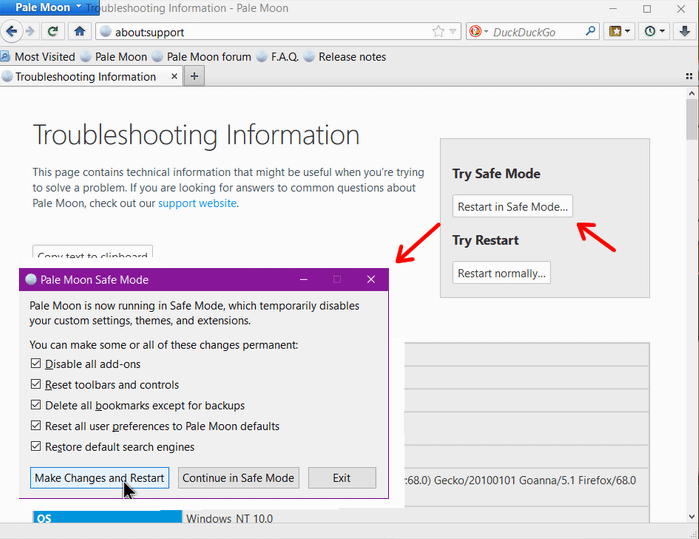Open the Most Visited bookmarks folder
This screenshot has width=699, height=539.
(x=38, y=57)
